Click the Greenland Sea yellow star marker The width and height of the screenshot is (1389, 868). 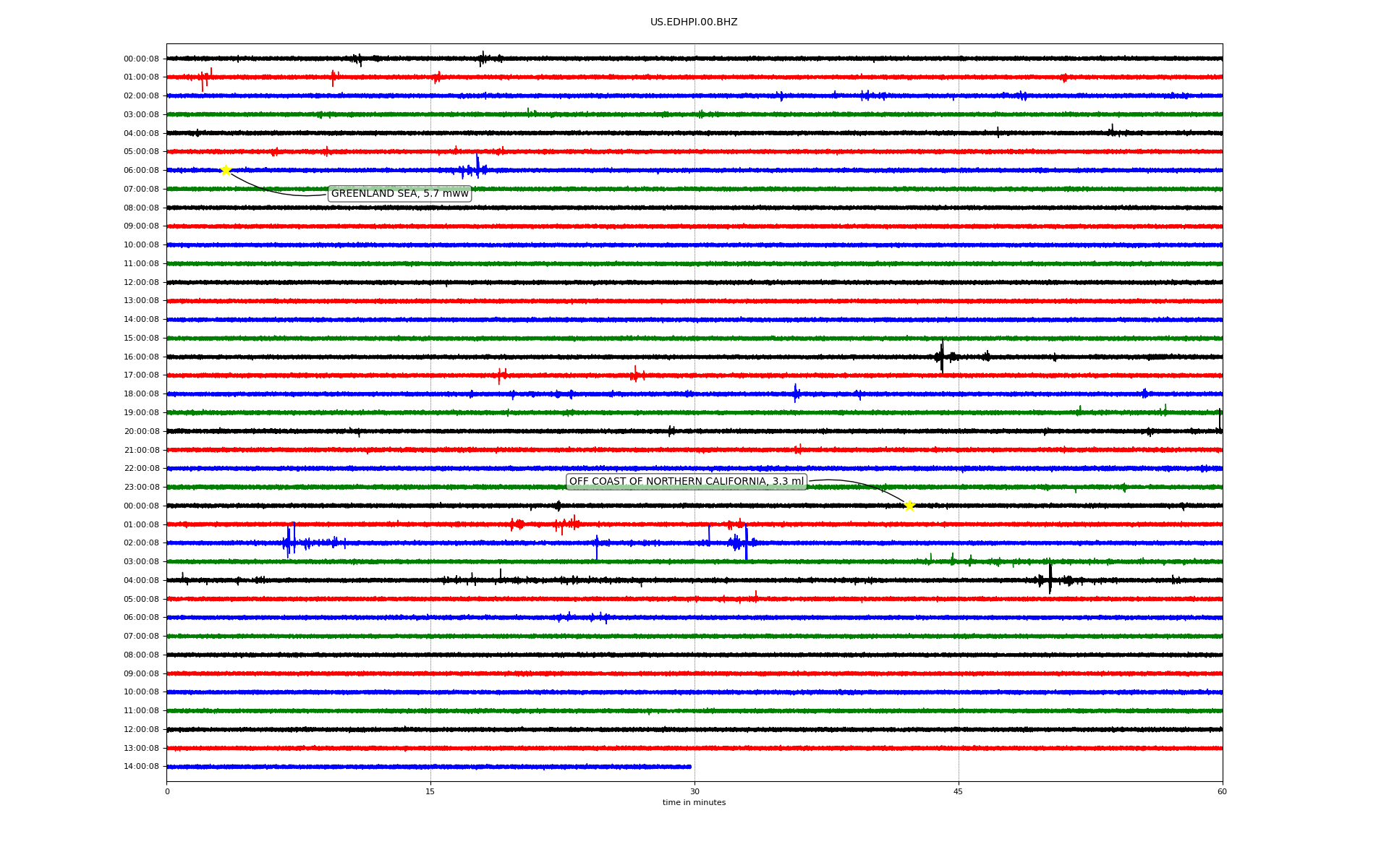226,170
